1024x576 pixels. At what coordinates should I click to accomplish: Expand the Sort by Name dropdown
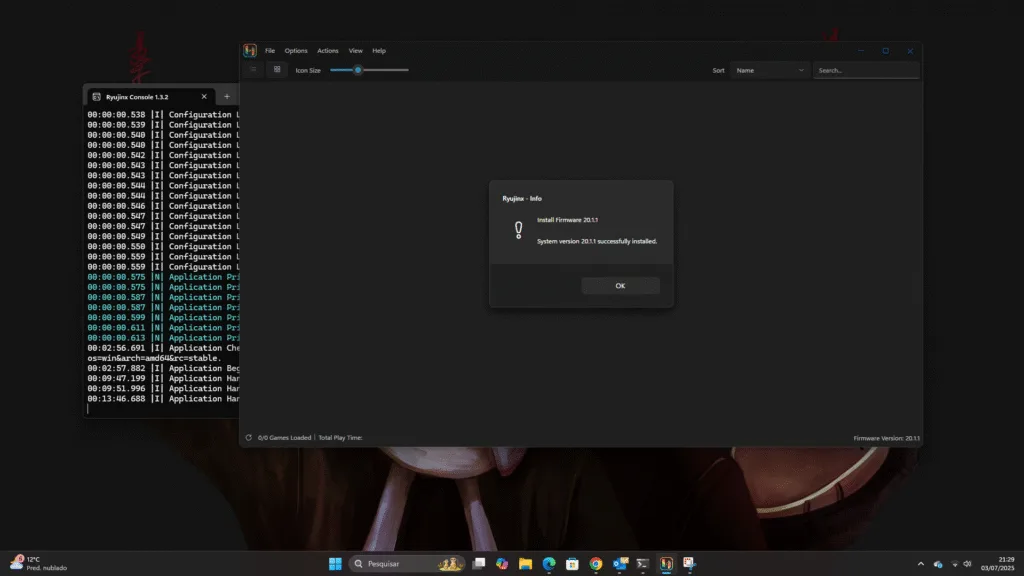tap(769, 70)
